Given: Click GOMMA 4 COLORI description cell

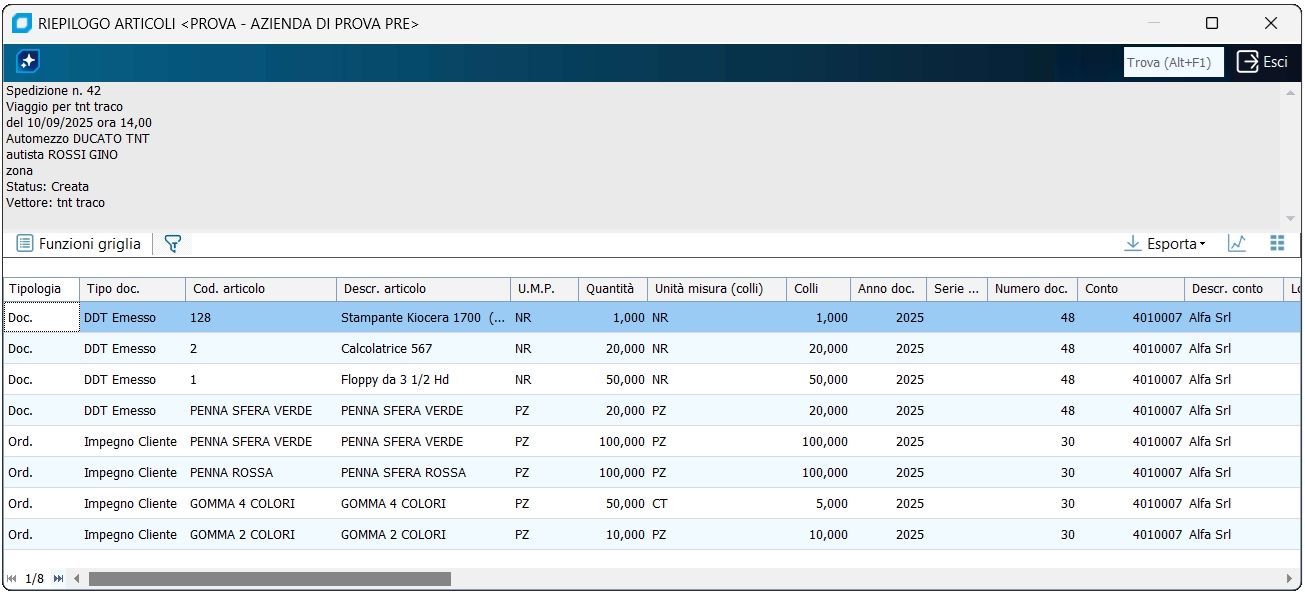Looking at the screenshot, I should point(424,504).
